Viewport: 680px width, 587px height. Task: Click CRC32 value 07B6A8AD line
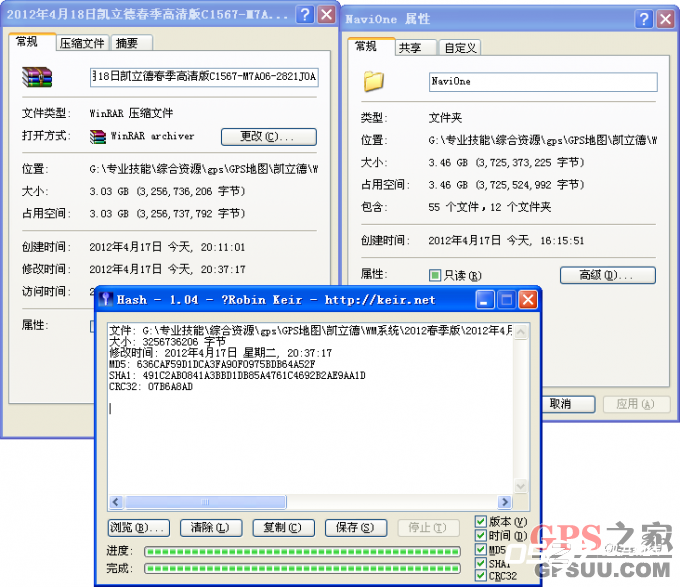pyautogui.click(x=151, y=387)
